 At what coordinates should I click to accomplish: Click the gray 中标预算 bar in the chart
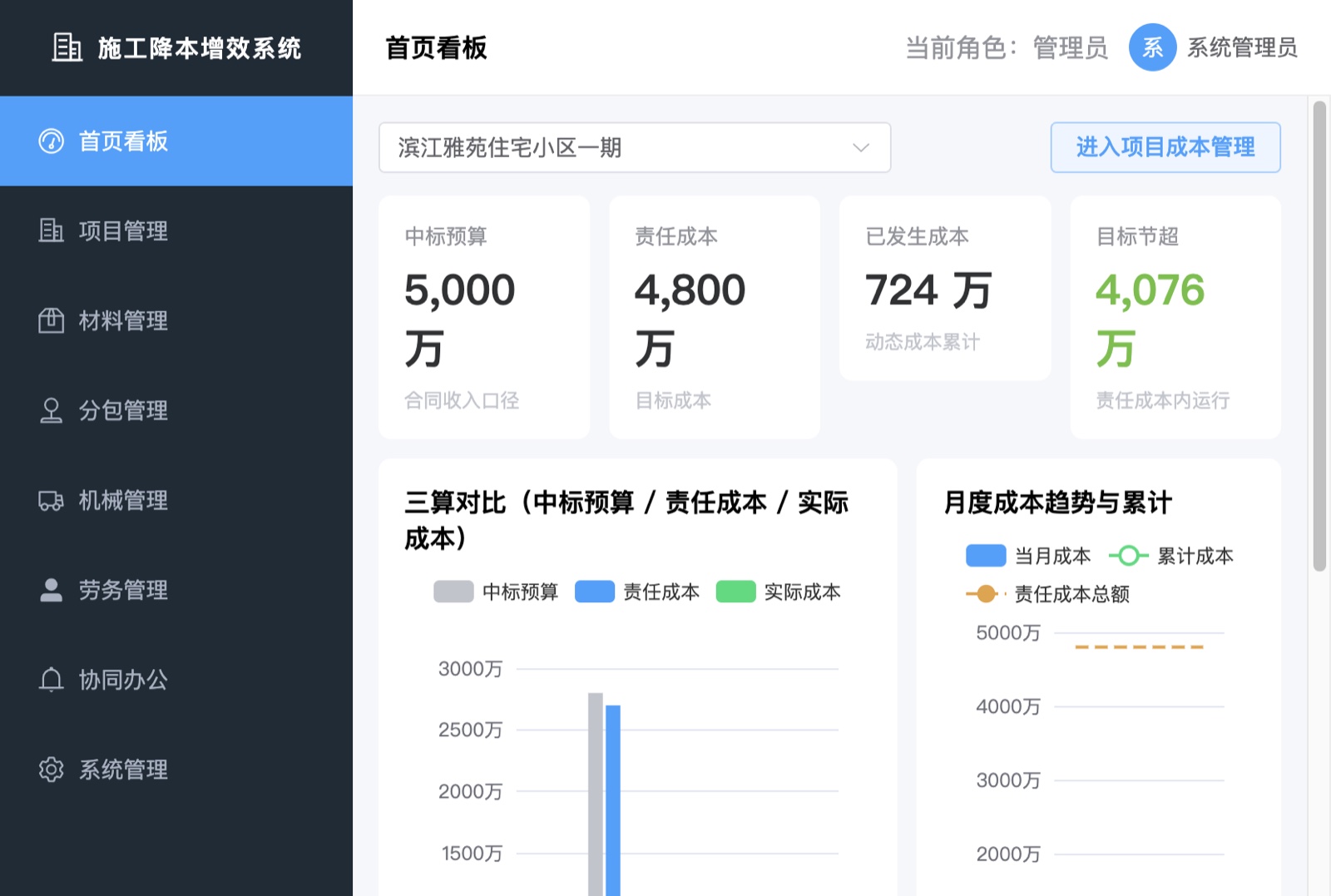(596, 795)
